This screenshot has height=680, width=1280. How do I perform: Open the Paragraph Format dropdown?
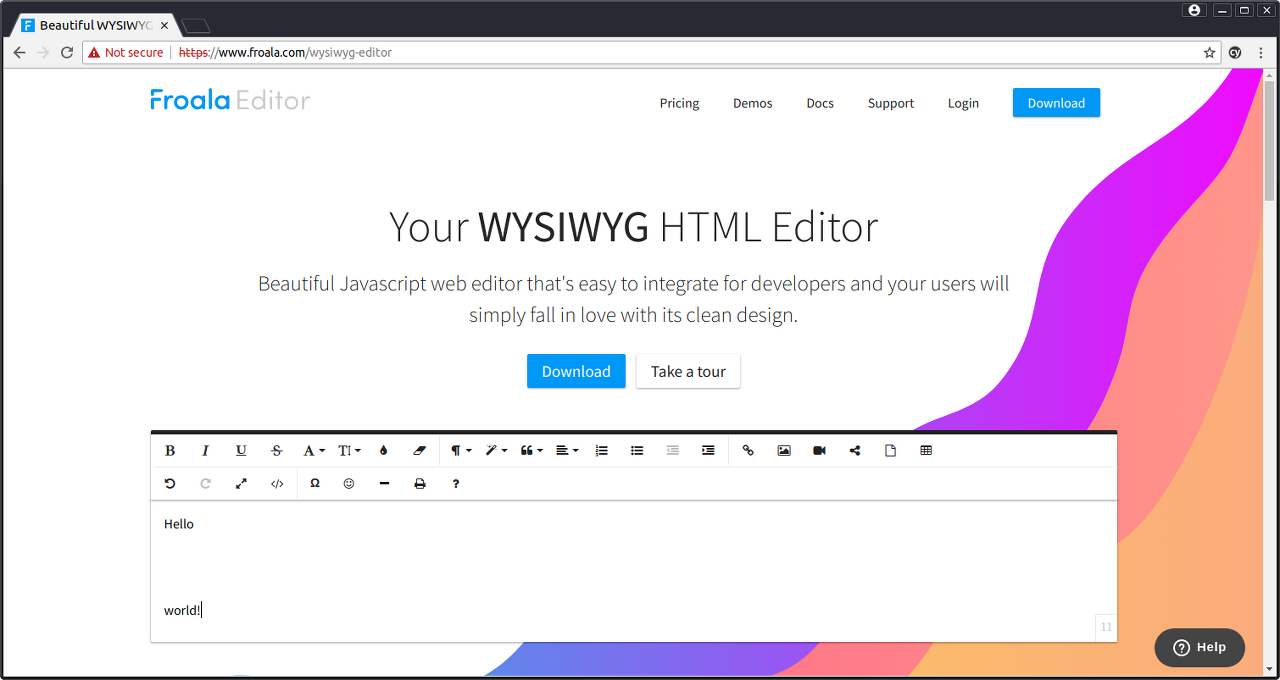coord(461,451)
